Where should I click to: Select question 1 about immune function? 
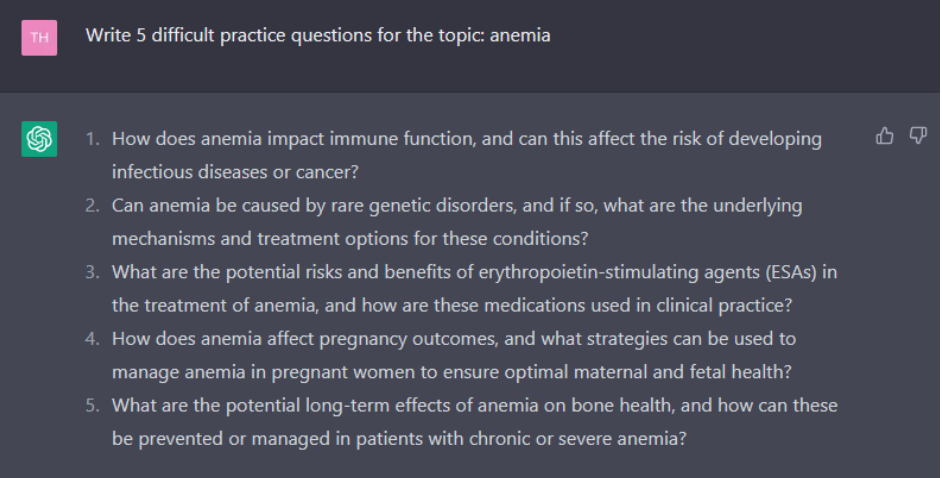467,156
